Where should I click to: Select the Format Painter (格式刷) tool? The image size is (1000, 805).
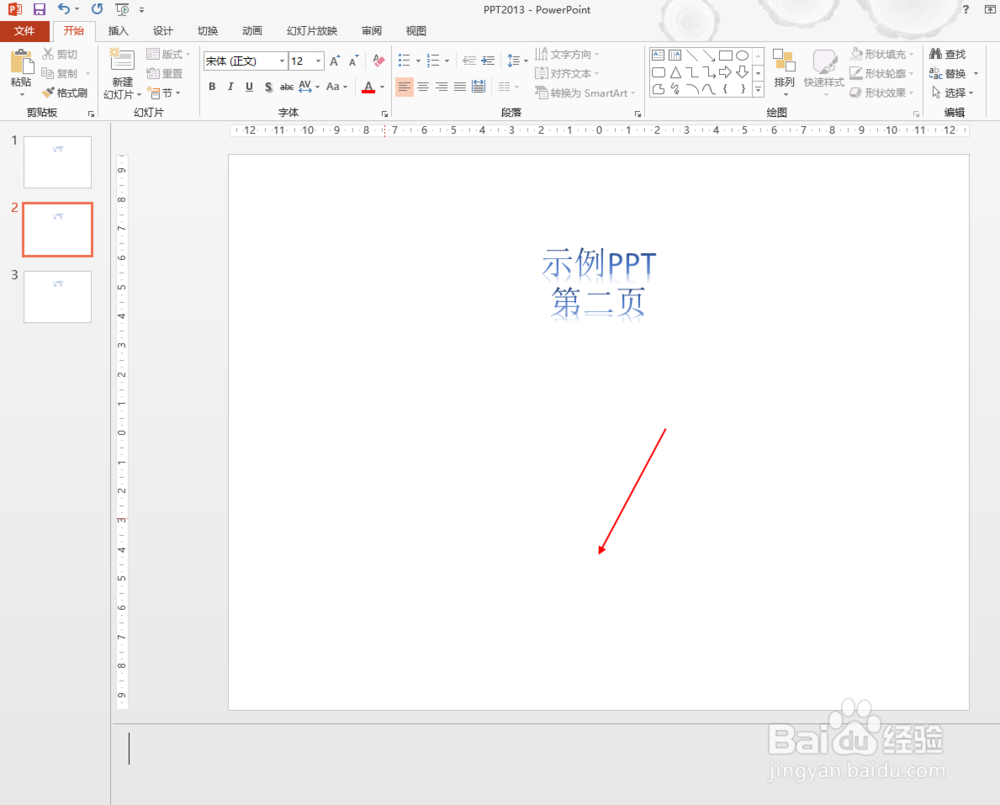click(64, 93)
